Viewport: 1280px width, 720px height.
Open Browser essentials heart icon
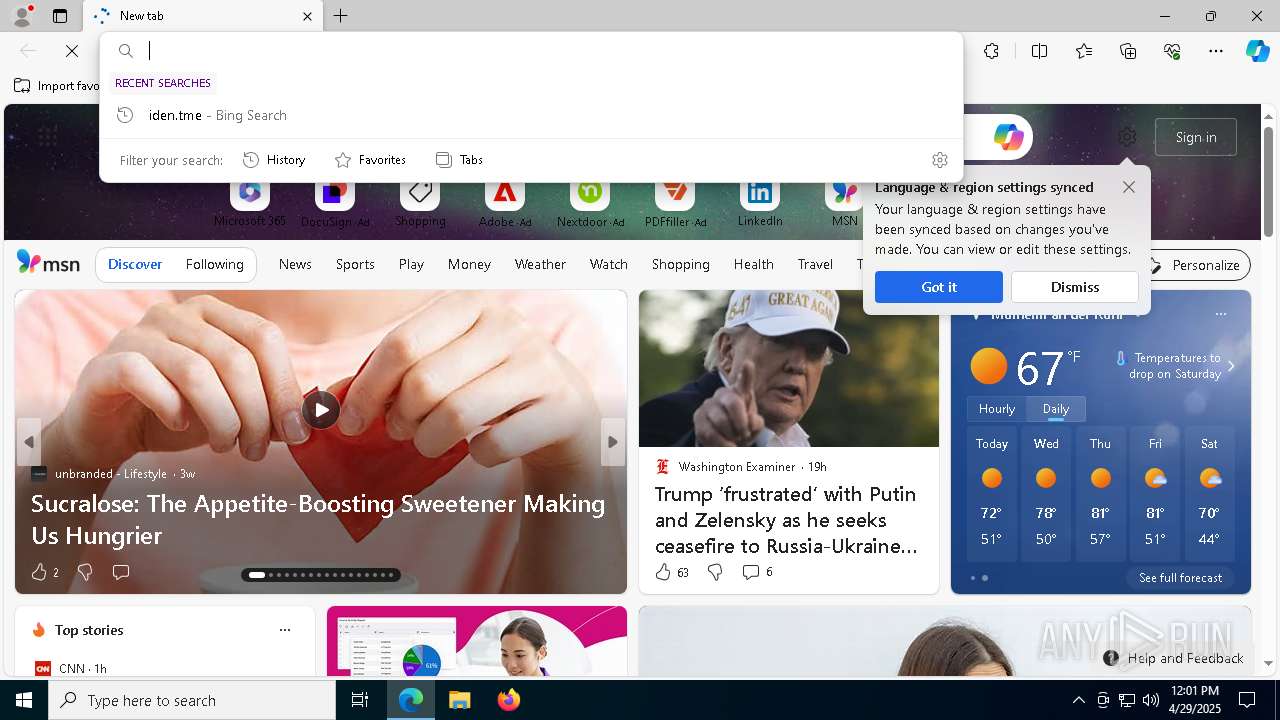(1172, 51)
